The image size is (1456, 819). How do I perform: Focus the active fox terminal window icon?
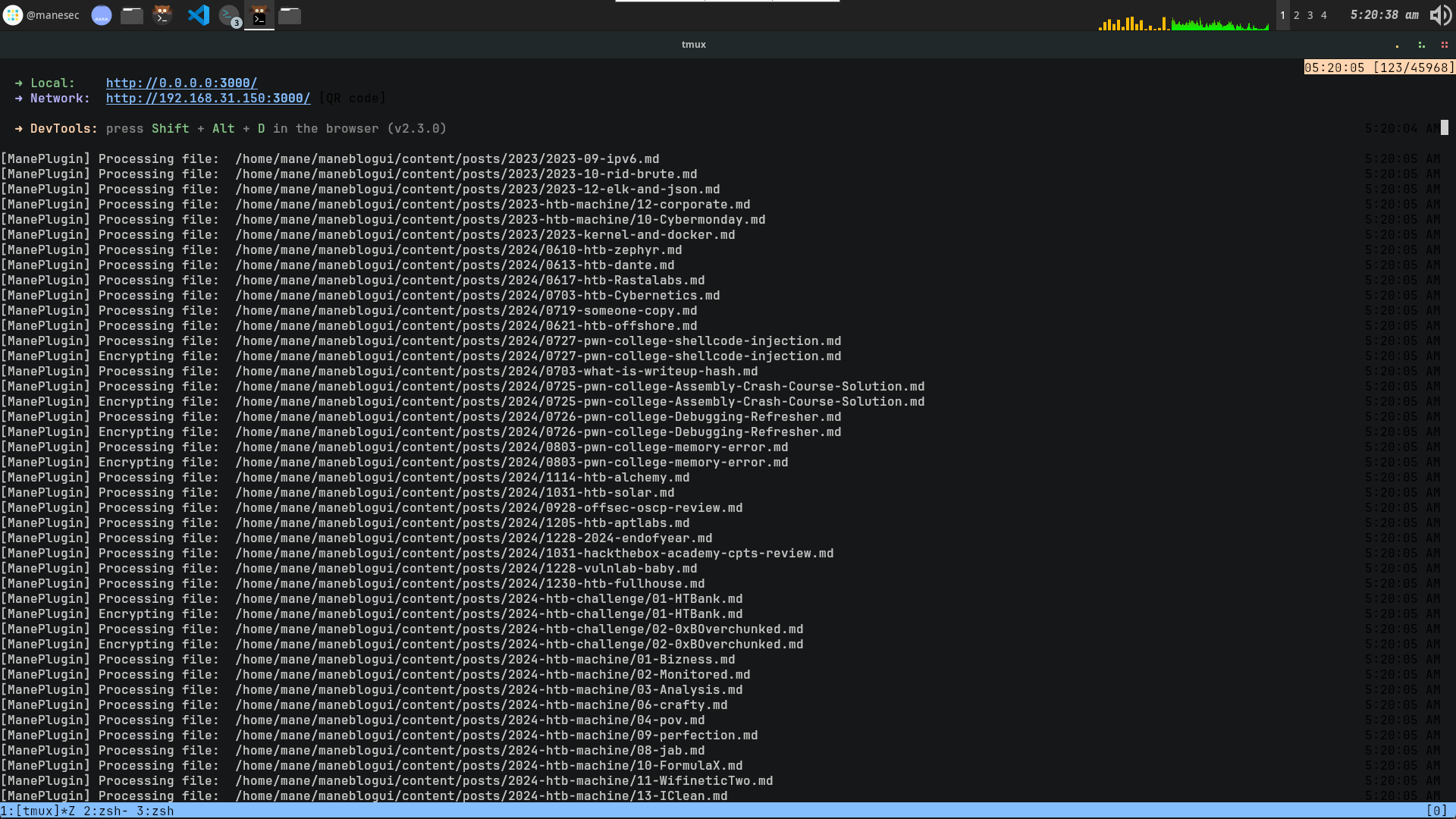pos(259,15)
